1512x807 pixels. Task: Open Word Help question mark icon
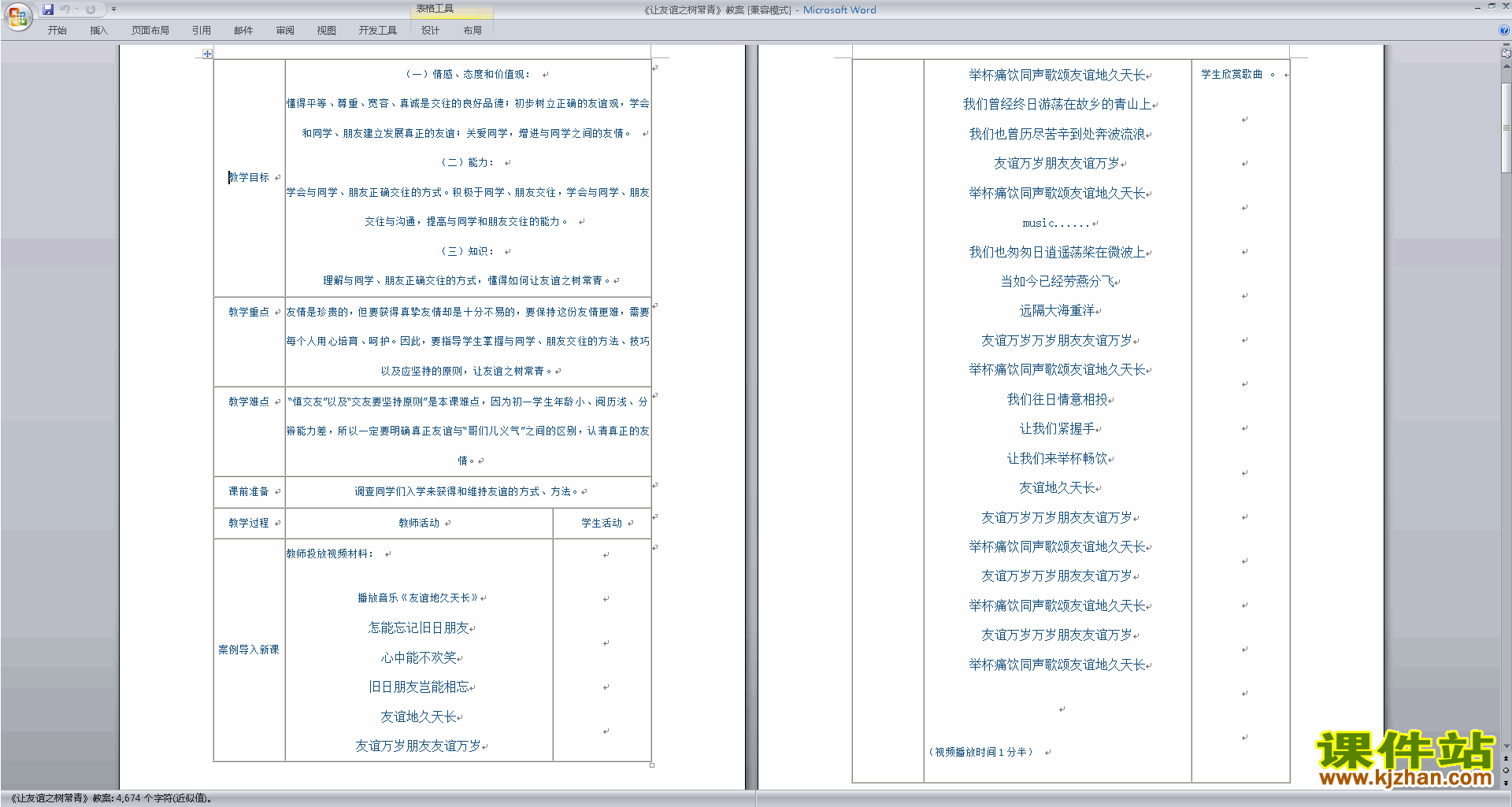click(x=1504, y=30)
